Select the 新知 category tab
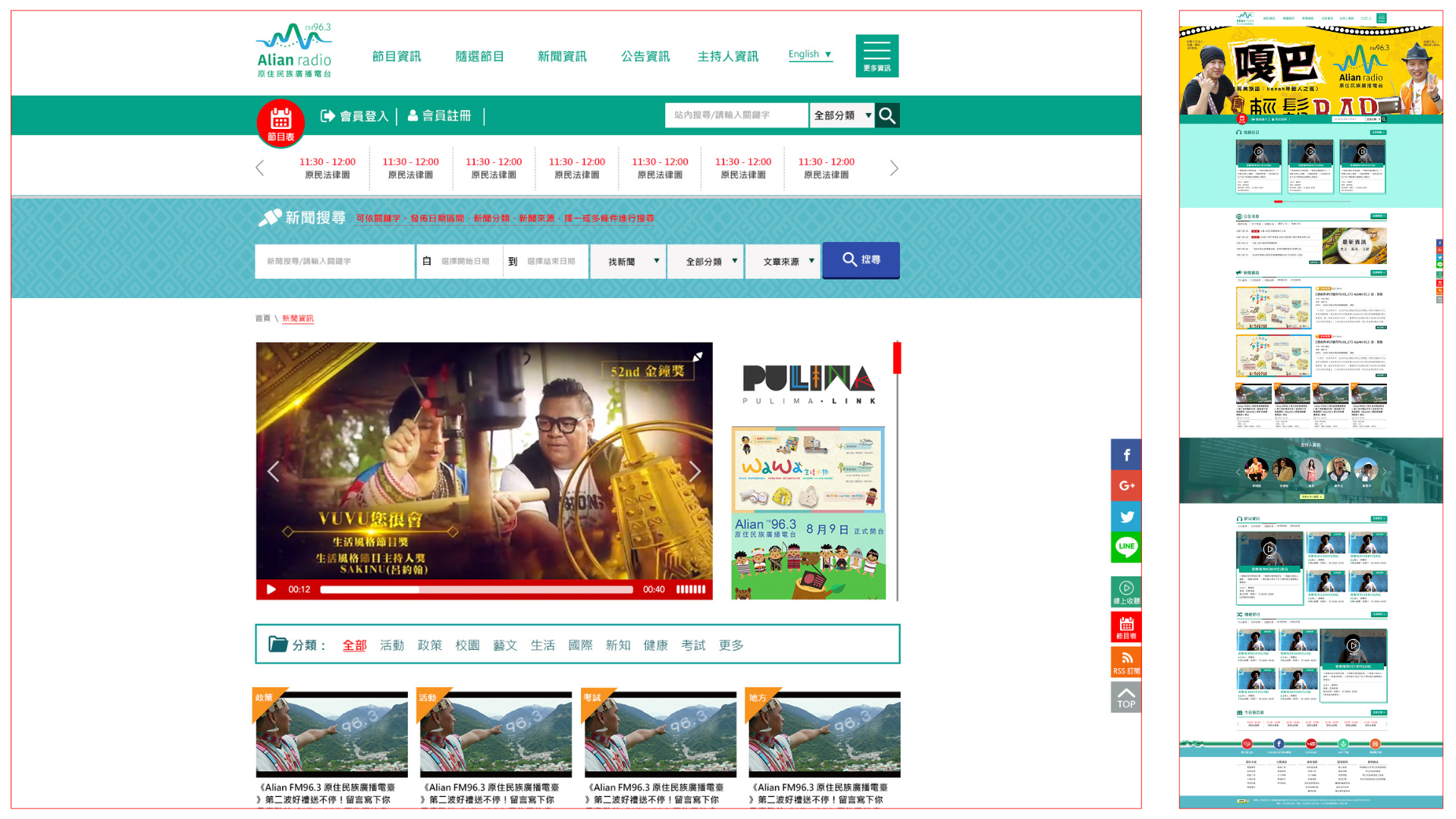The width and height of the screenshot is (1456, 819). 618,645
